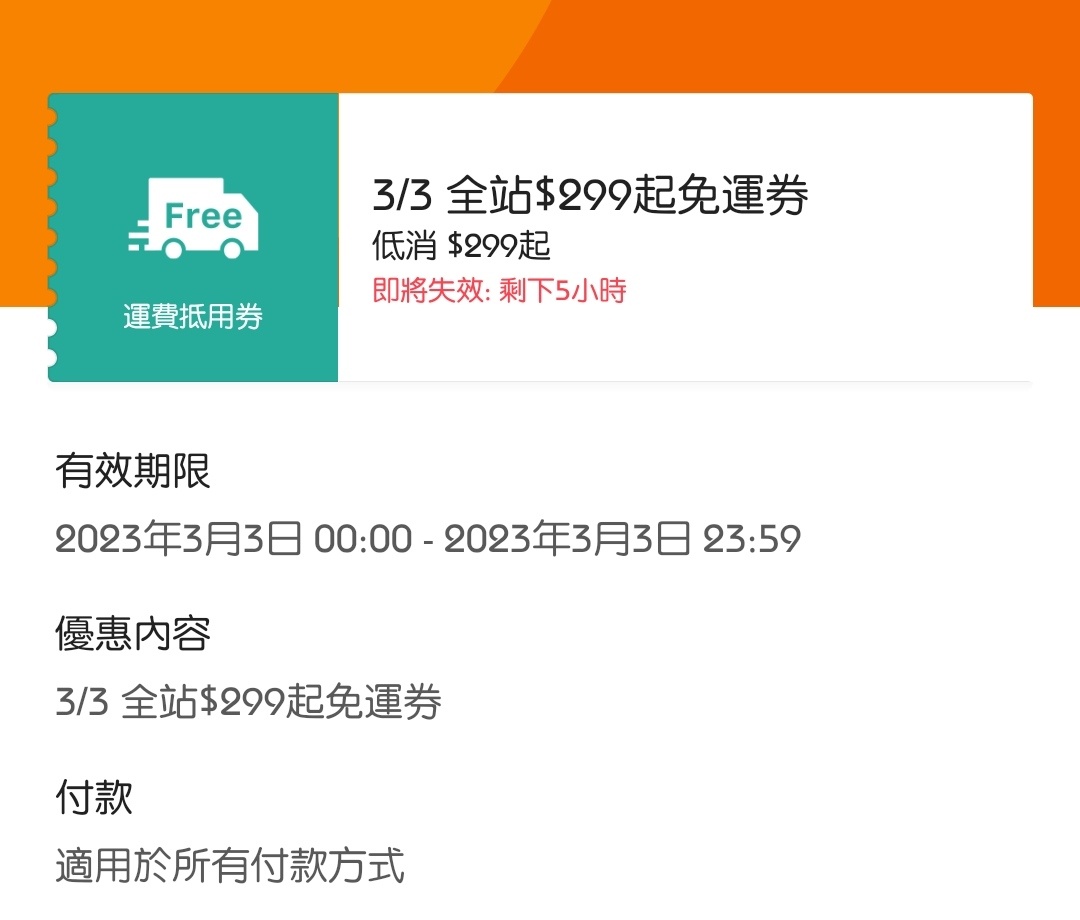This screenshot has height=920, width=1080.
Task: Select the end date 2023年3月3日 23:59
Action: 622,540
